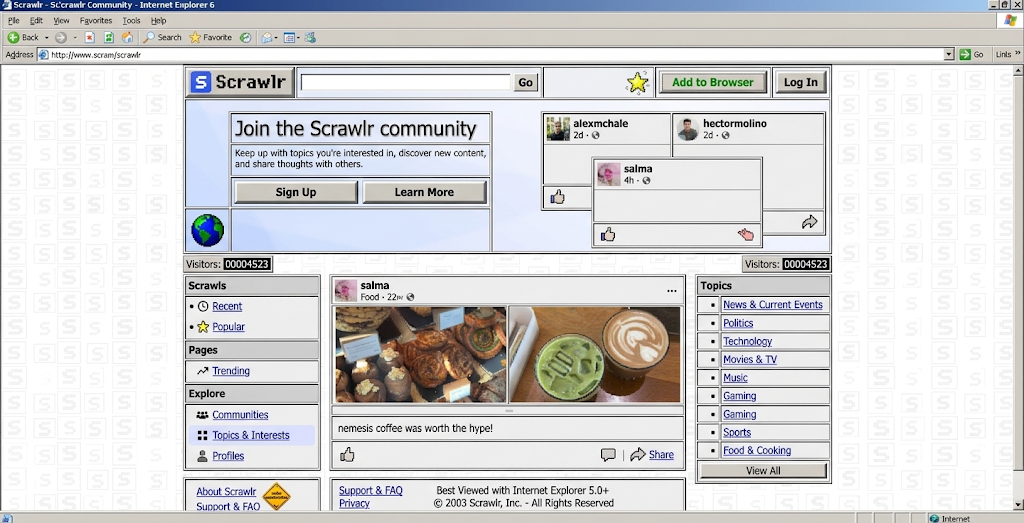Click the person icon next to Profiles
Viewport: 1024px width, 523px height.
tap(202, 456)
